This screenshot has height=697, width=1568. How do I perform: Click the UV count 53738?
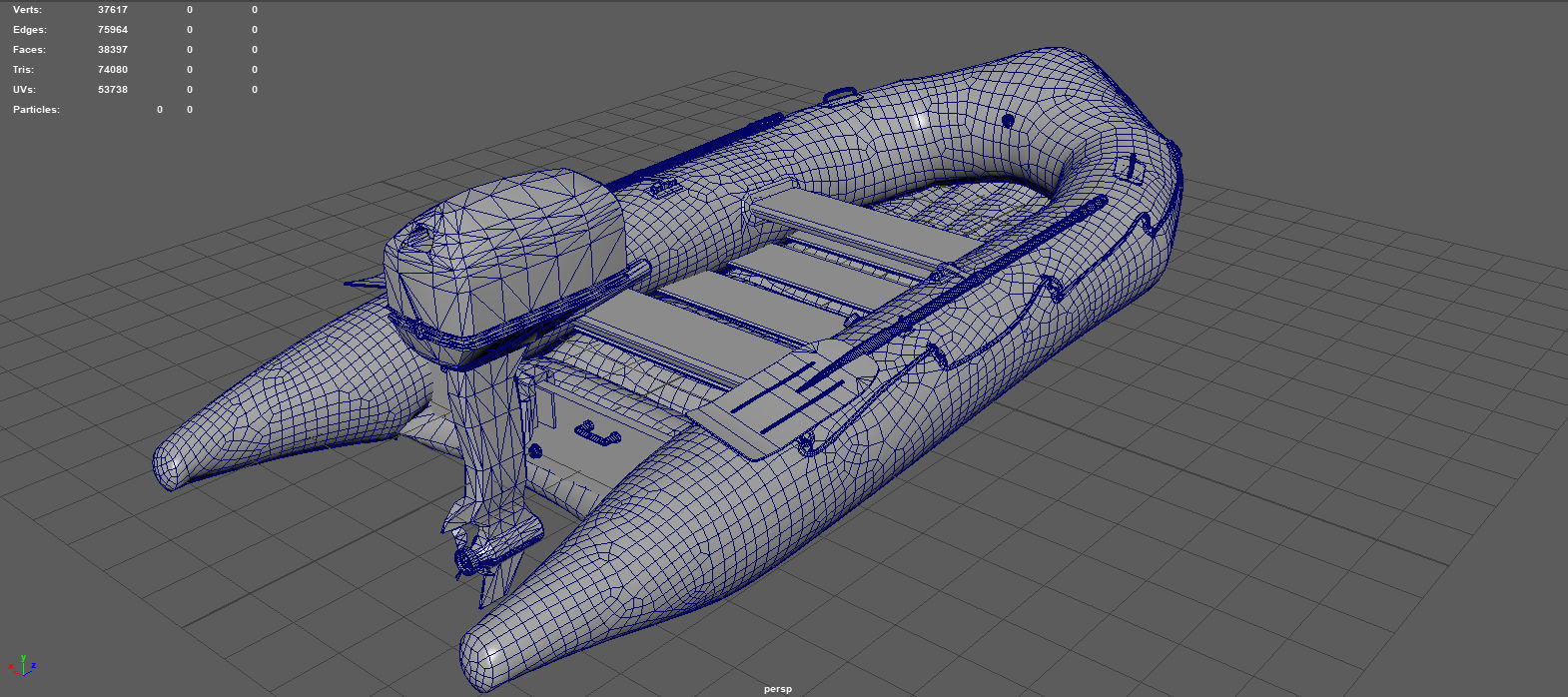pos(113,89)
